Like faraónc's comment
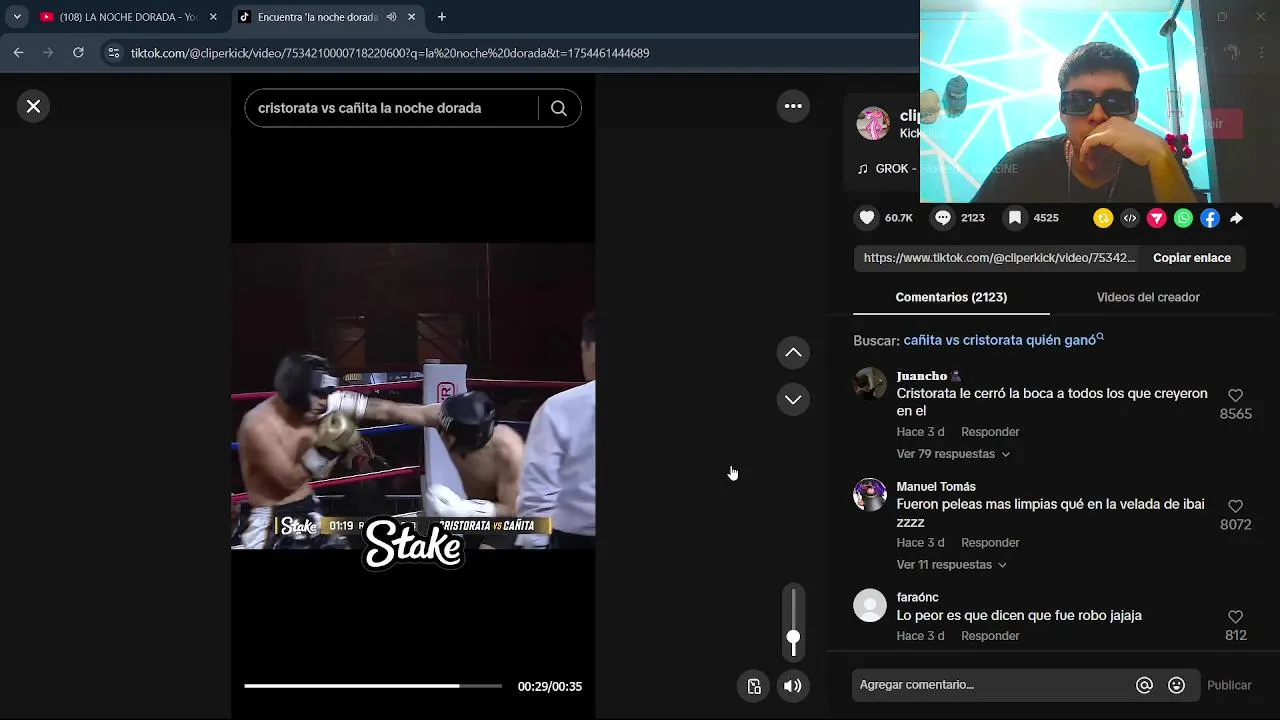Viewport: 1280px width, 720px height. [1235, 617]
